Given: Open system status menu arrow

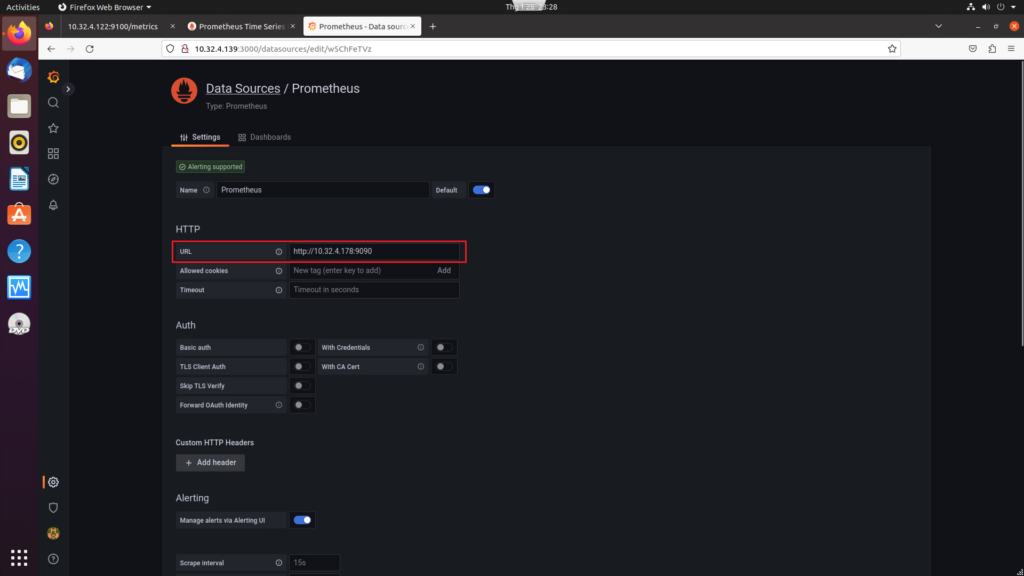Looking at the screenshot, I should pos(1014,7).
